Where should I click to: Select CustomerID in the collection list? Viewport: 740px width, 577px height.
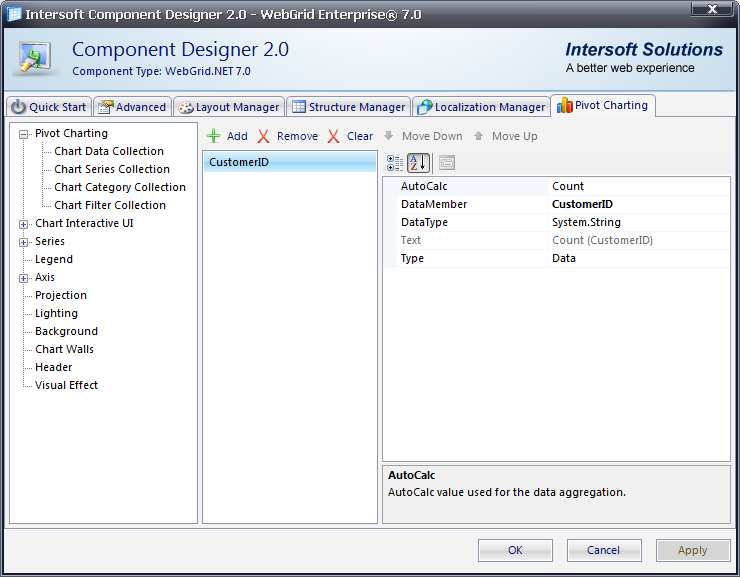coord(290,162)
